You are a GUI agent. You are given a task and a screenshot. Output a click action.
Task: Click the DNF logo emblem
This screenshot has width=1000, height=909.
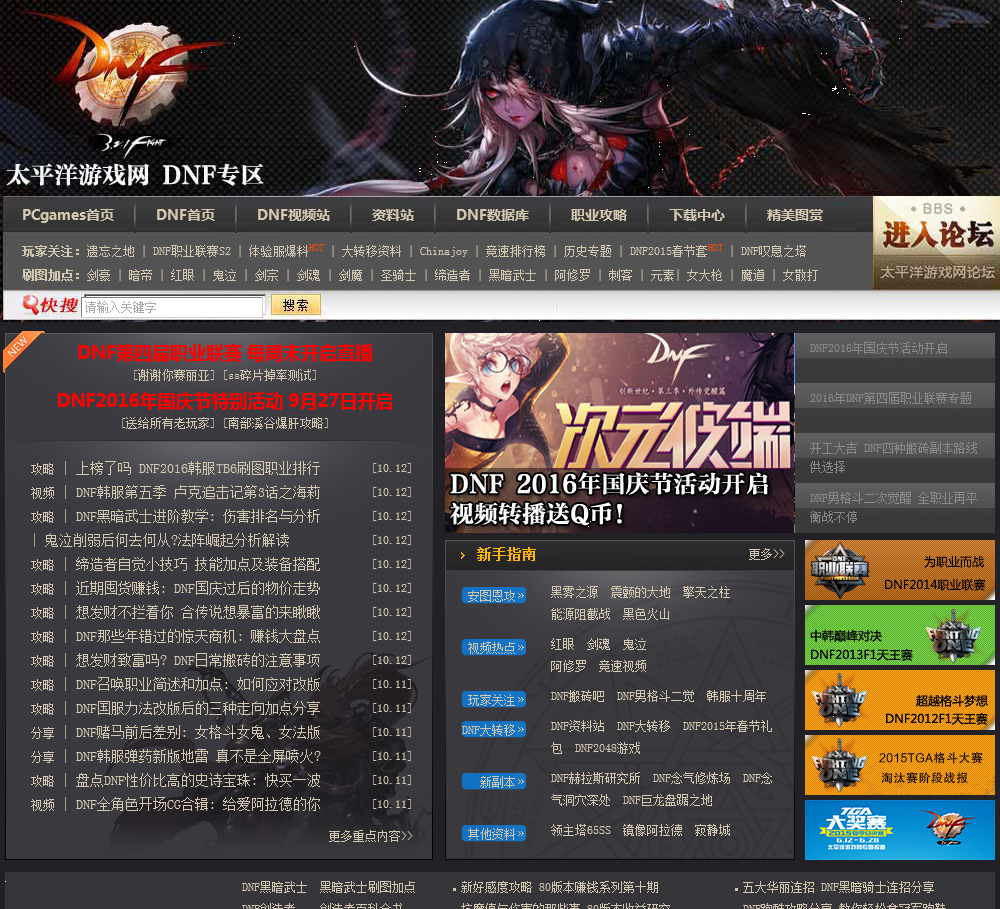(131, 80)
